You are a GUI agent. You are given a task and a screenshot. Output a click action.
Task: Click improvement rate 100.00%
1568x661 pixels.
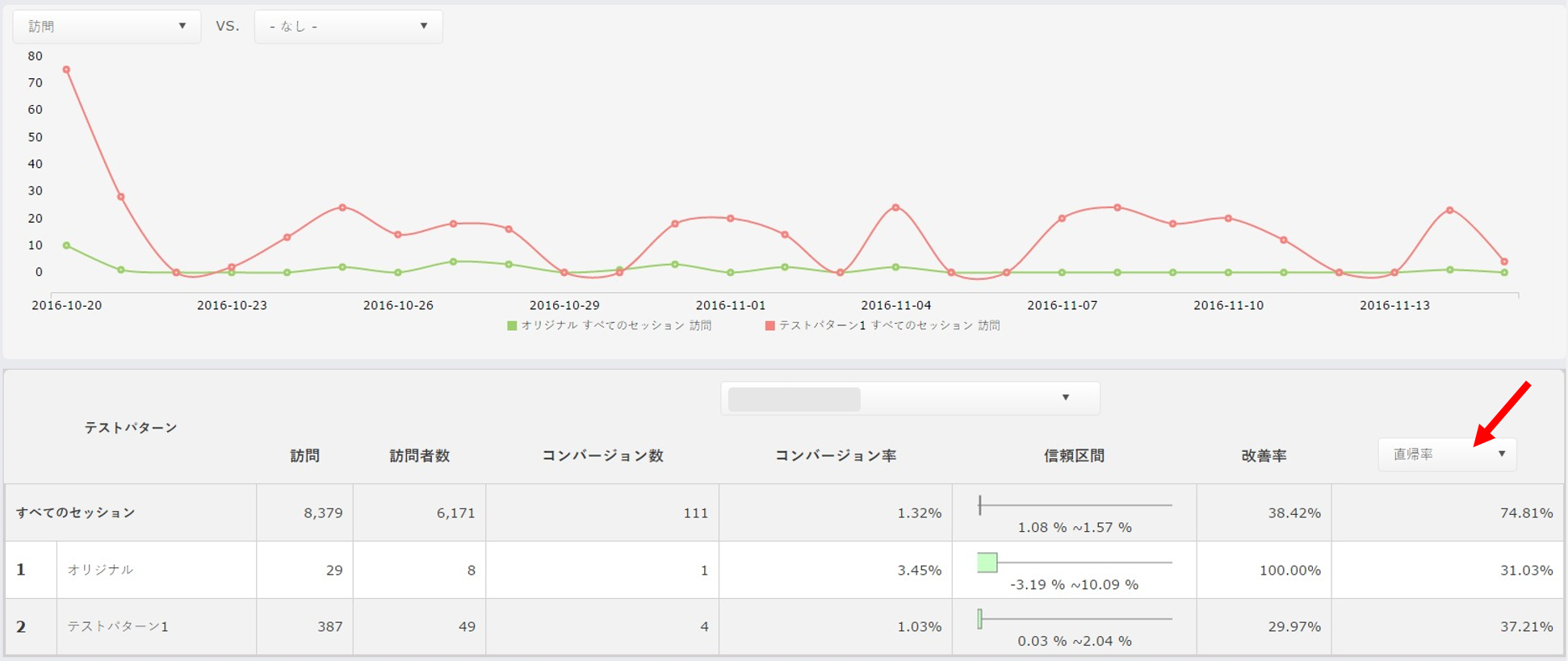(x=1290, y=570)
